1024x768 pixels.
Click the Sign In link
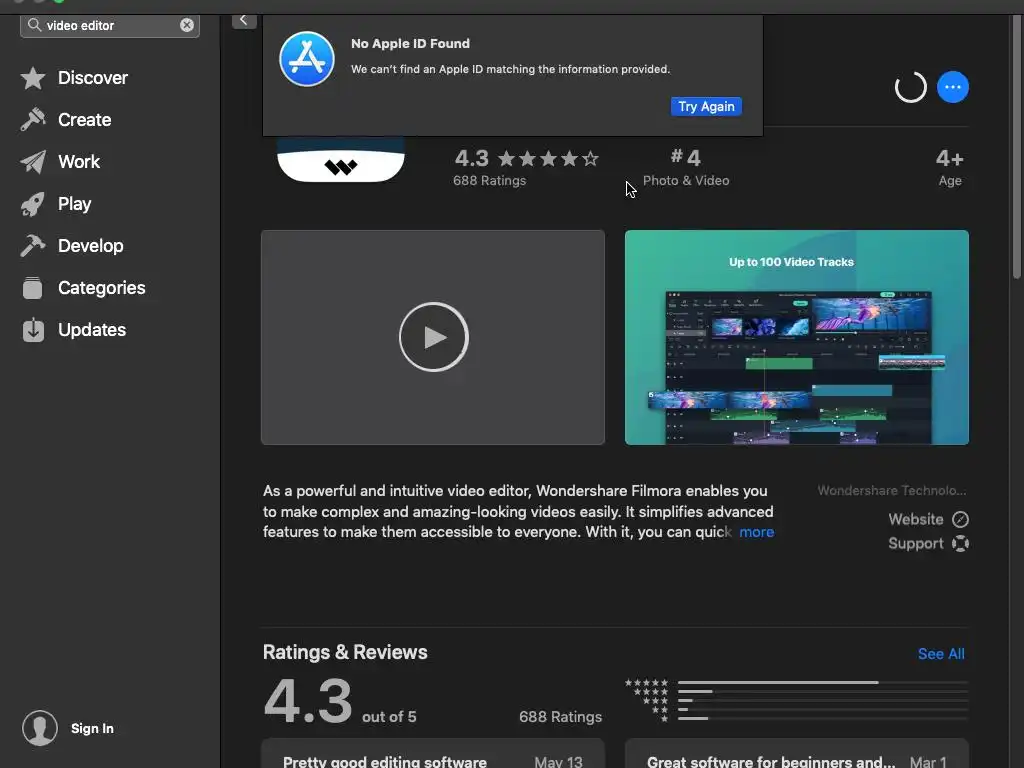(x=92, y=728)
